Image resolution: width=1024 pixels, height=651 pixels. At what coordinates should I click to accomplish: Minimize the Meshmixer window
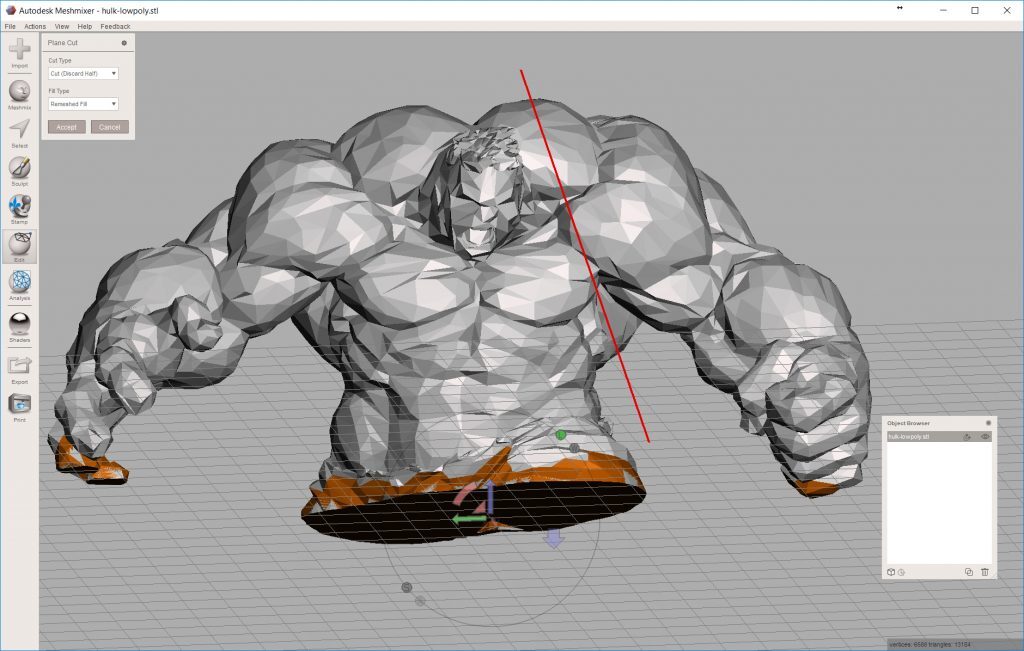click(944, 10)
